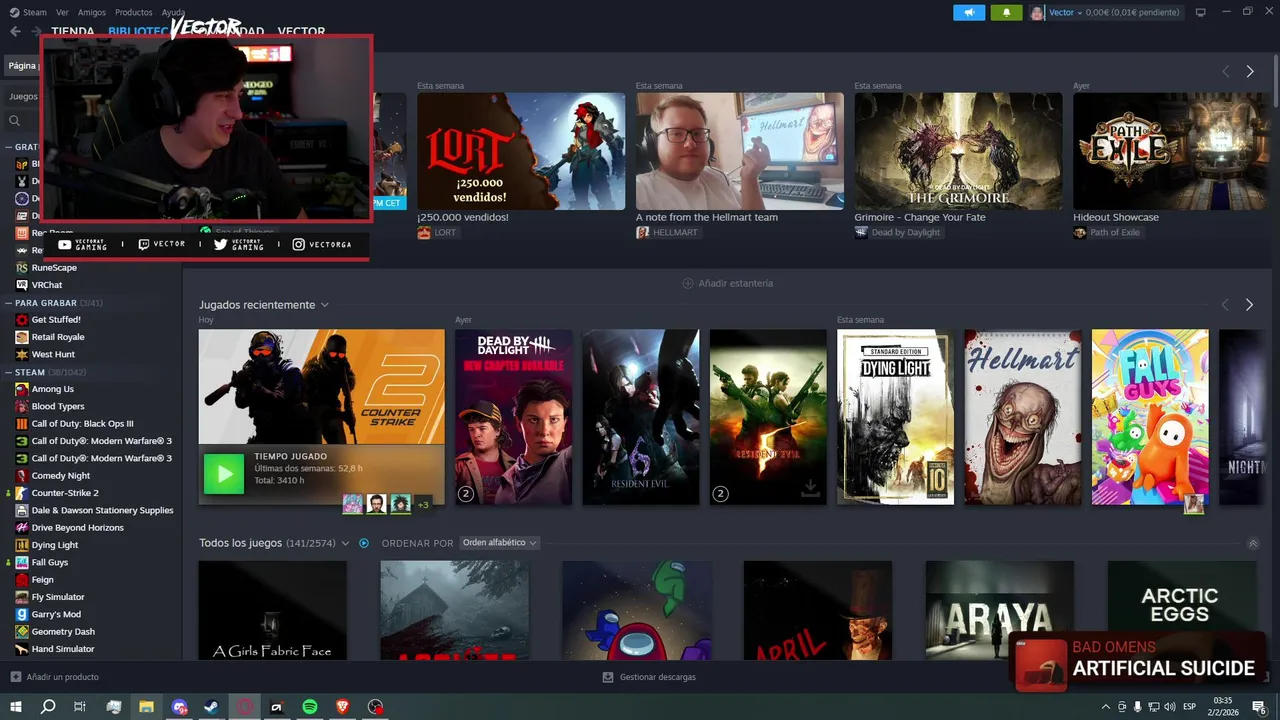Open the Ver menu
1280x720 pixels.
(63, 12)
